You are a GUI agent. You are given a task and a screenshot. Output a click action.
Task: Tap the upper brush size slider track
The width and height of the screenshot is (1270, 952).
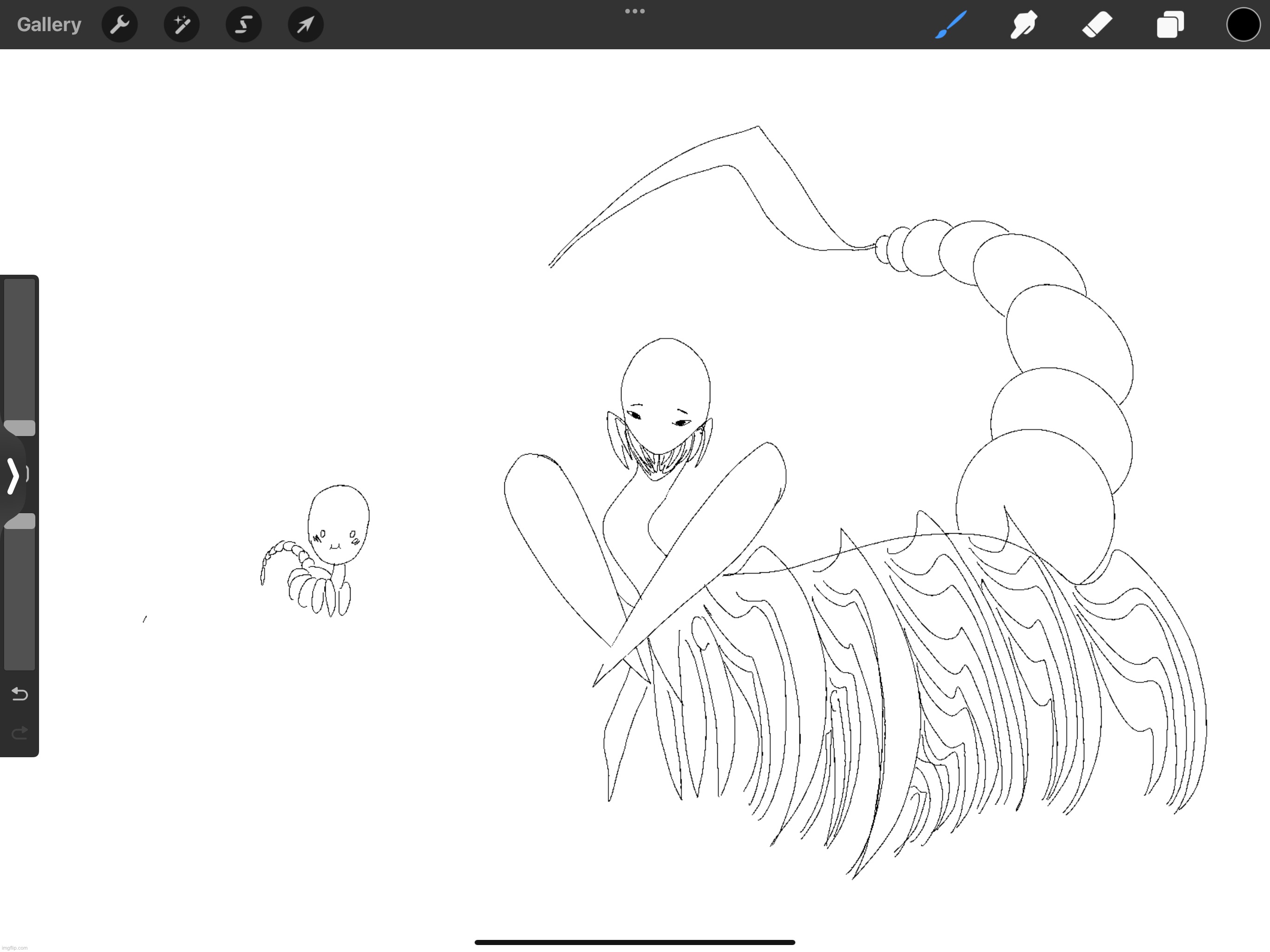tap(20, 350)
